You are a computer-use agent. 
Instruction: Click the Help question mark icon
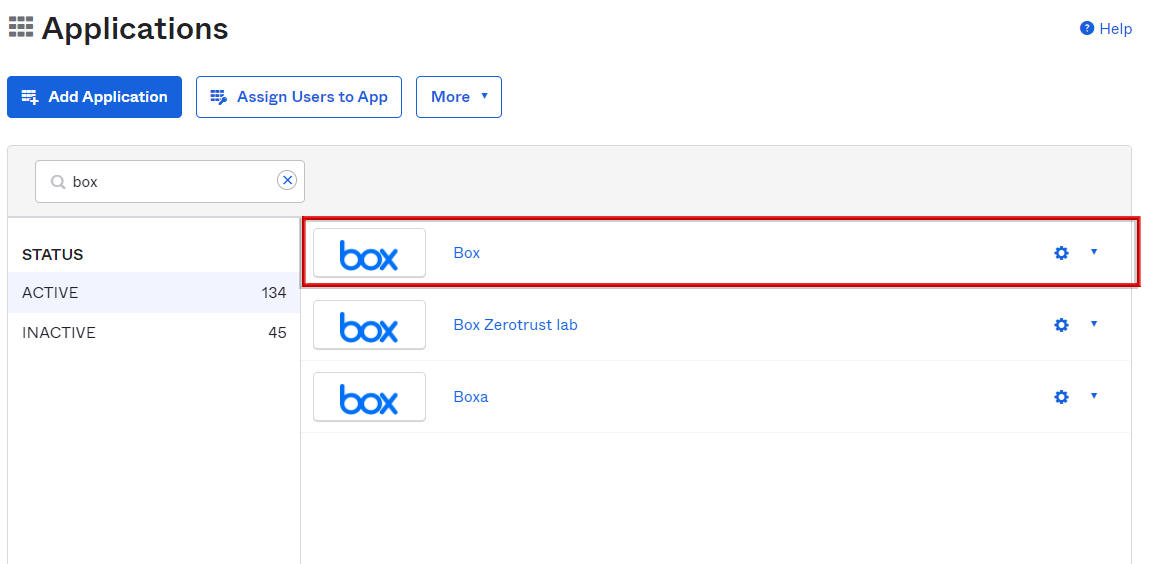pyautogui.click(x=1087, y=28)
